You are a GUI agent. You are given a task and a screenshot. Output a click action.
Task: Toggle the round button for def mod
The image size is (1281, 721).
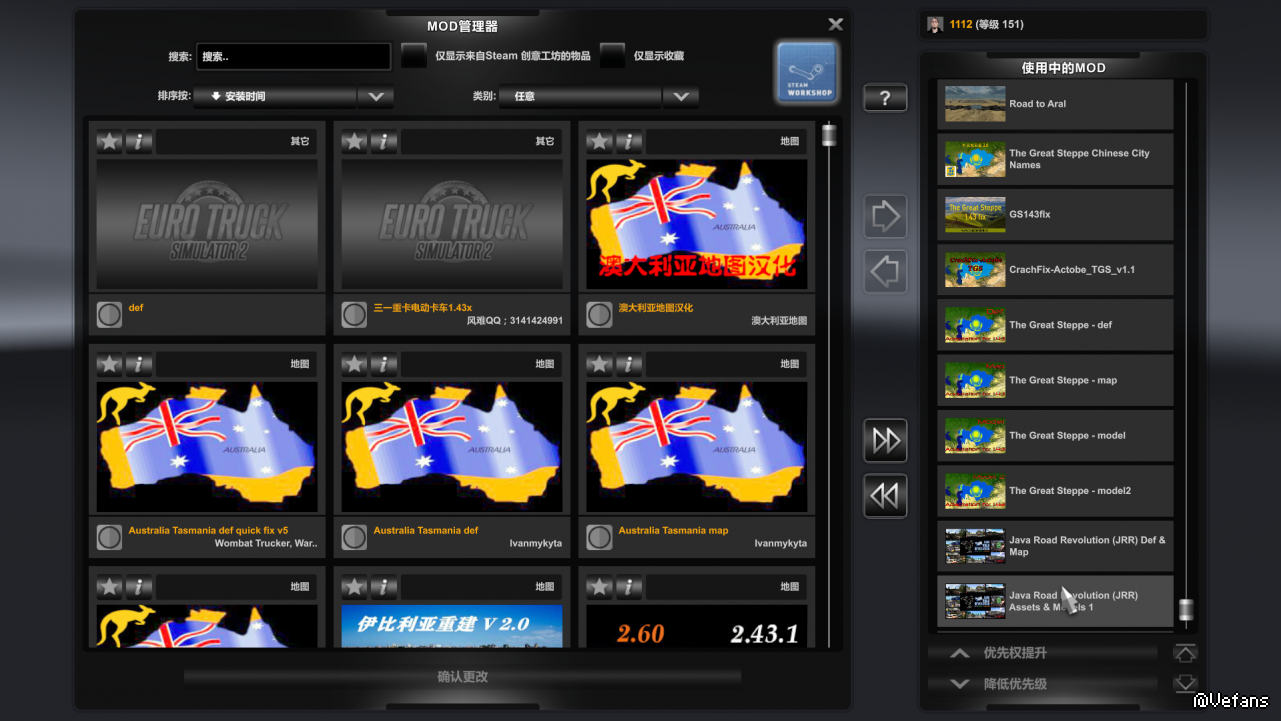[109, 315]
